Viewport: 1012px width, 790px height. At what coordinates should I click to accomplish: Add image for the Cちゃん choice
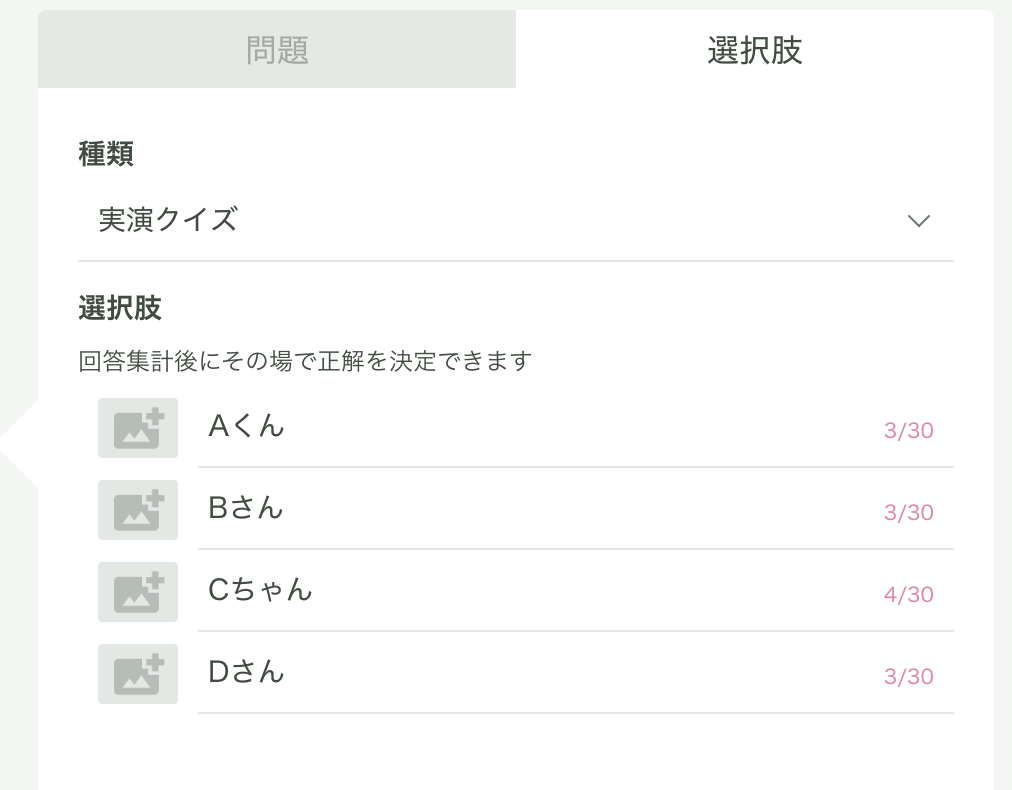click(137, 592)
